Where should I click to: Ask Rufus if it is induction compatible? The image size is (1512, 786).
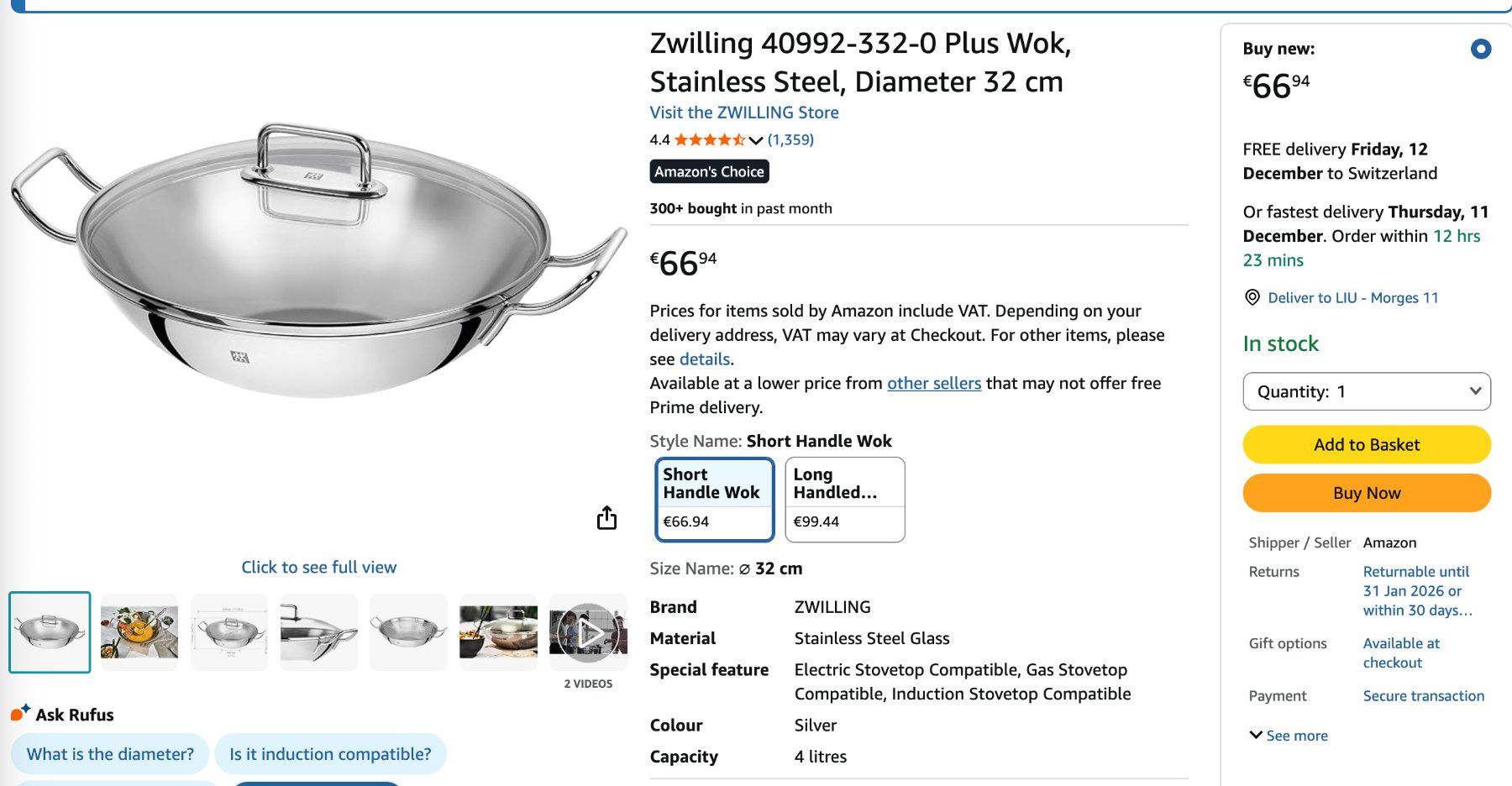pyautogui.click(x=330, y=753)
